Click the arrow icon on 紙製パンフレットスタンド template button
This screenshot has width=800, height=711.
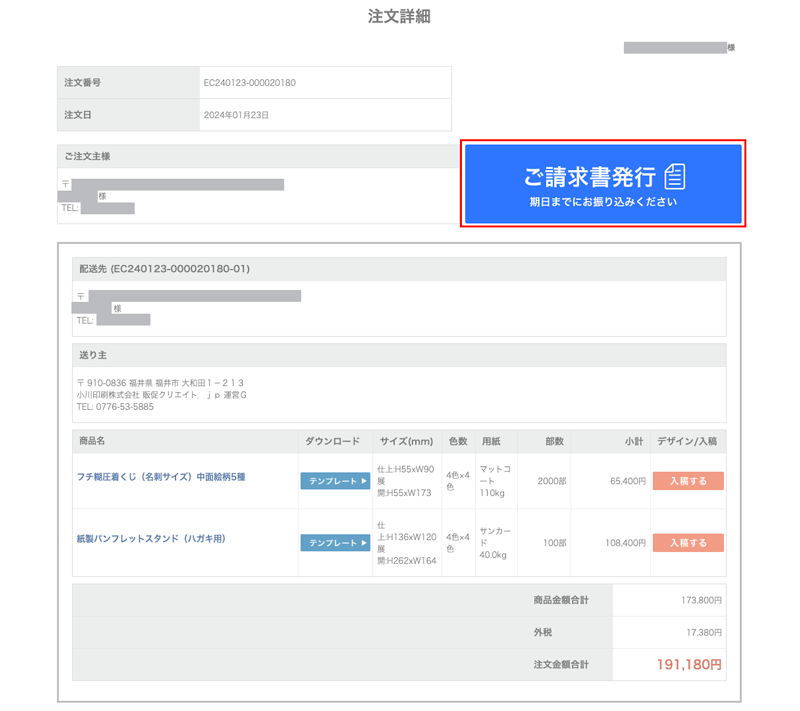tap(363, 543)
